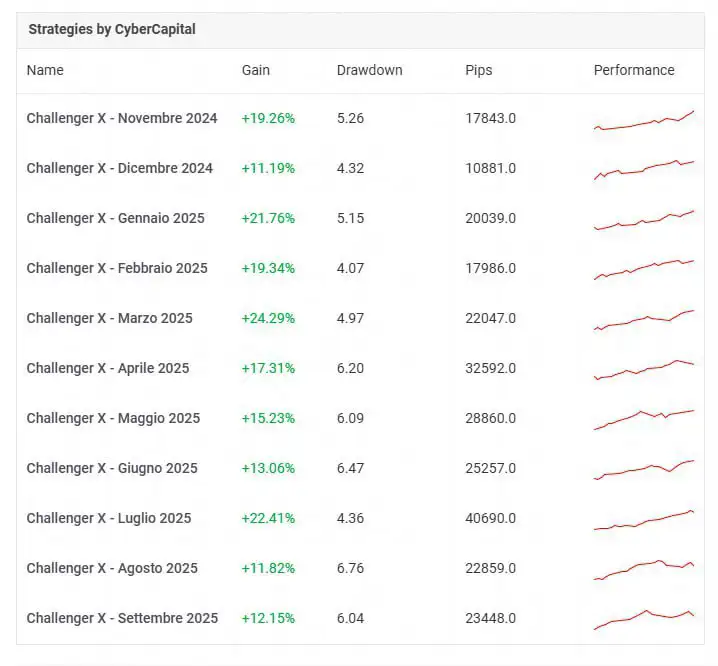Click the Performance column header
The width and height of the screenshot is (718, 666).
click(x=634, y=70)
